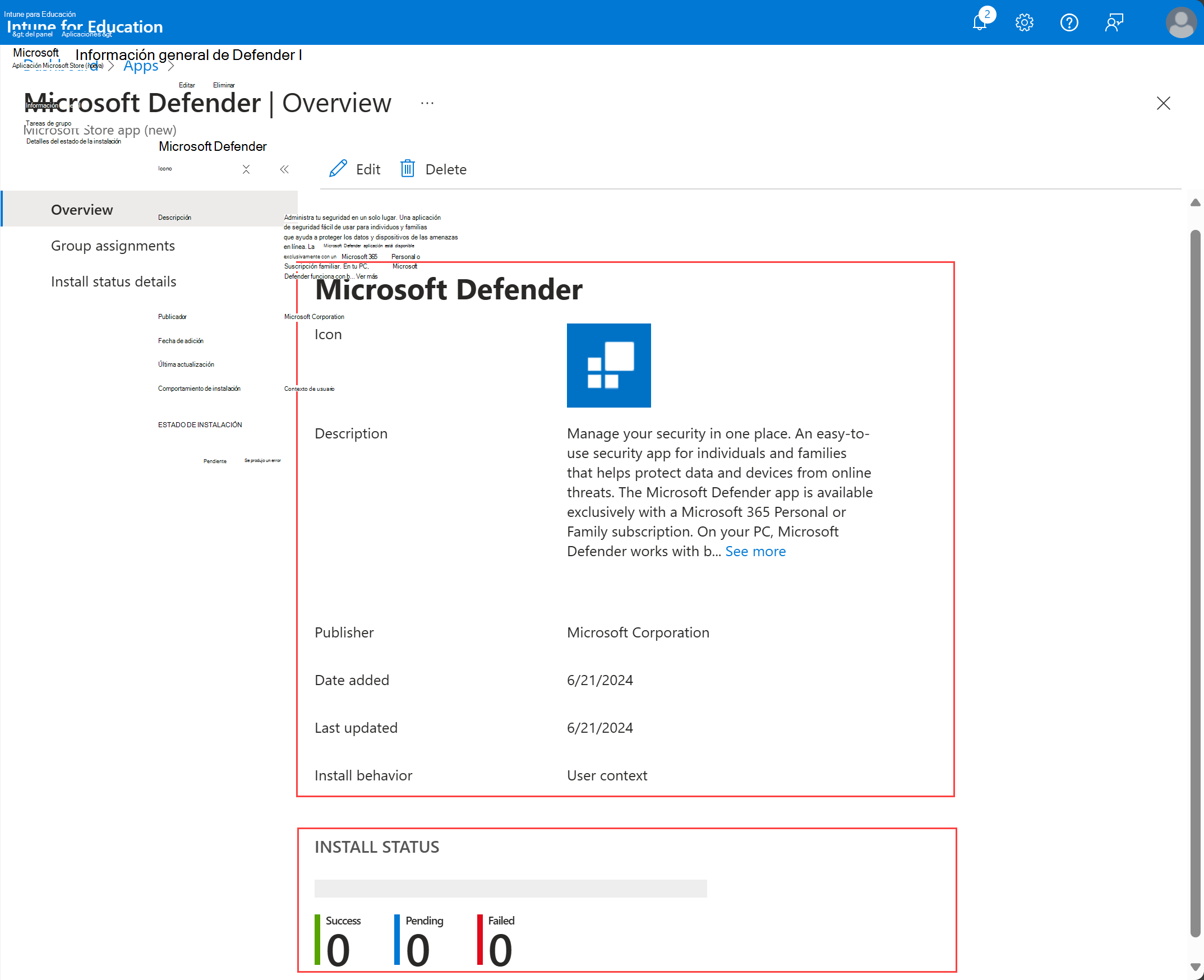Click the Delete button label

pyautogui.click(x=446, y=169)
